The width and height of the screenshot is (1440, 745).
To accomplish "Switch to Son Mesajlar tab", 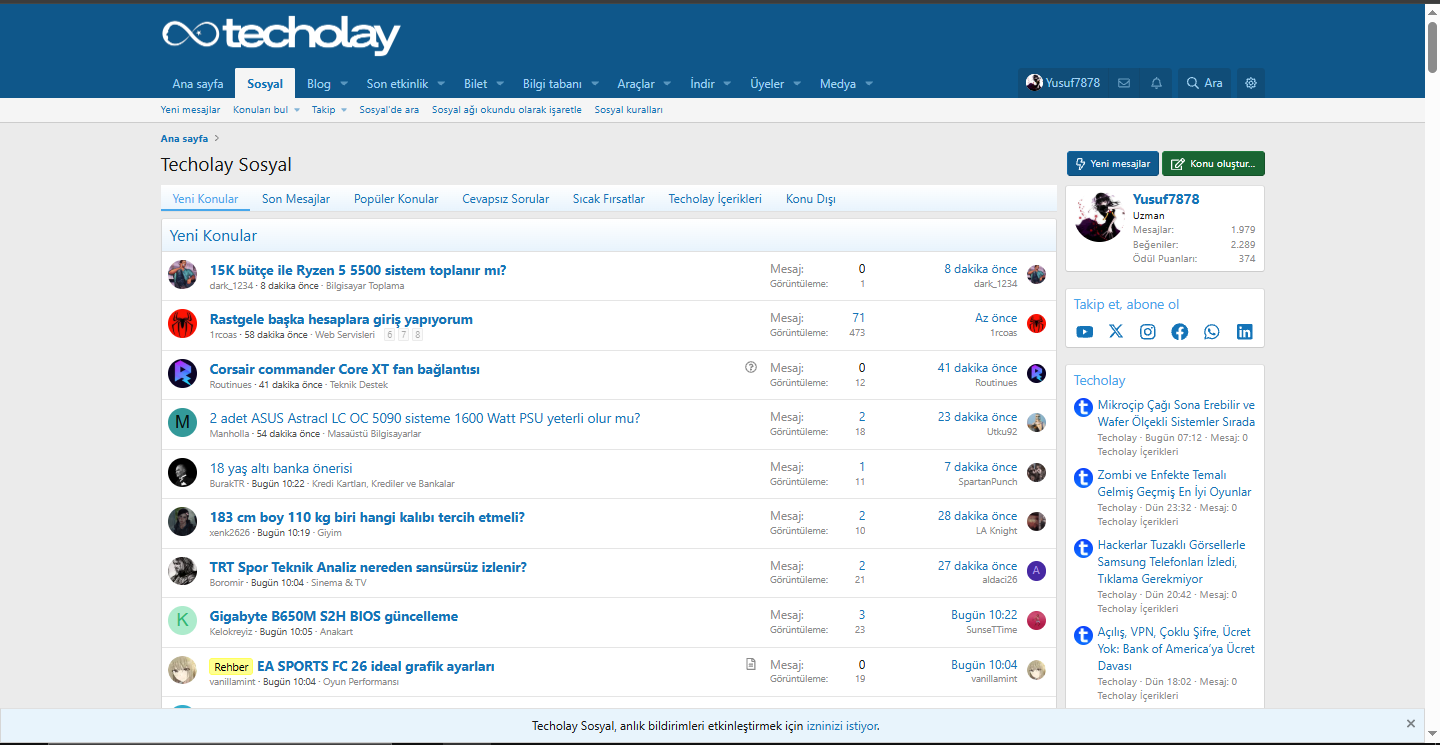I will 296,199.
